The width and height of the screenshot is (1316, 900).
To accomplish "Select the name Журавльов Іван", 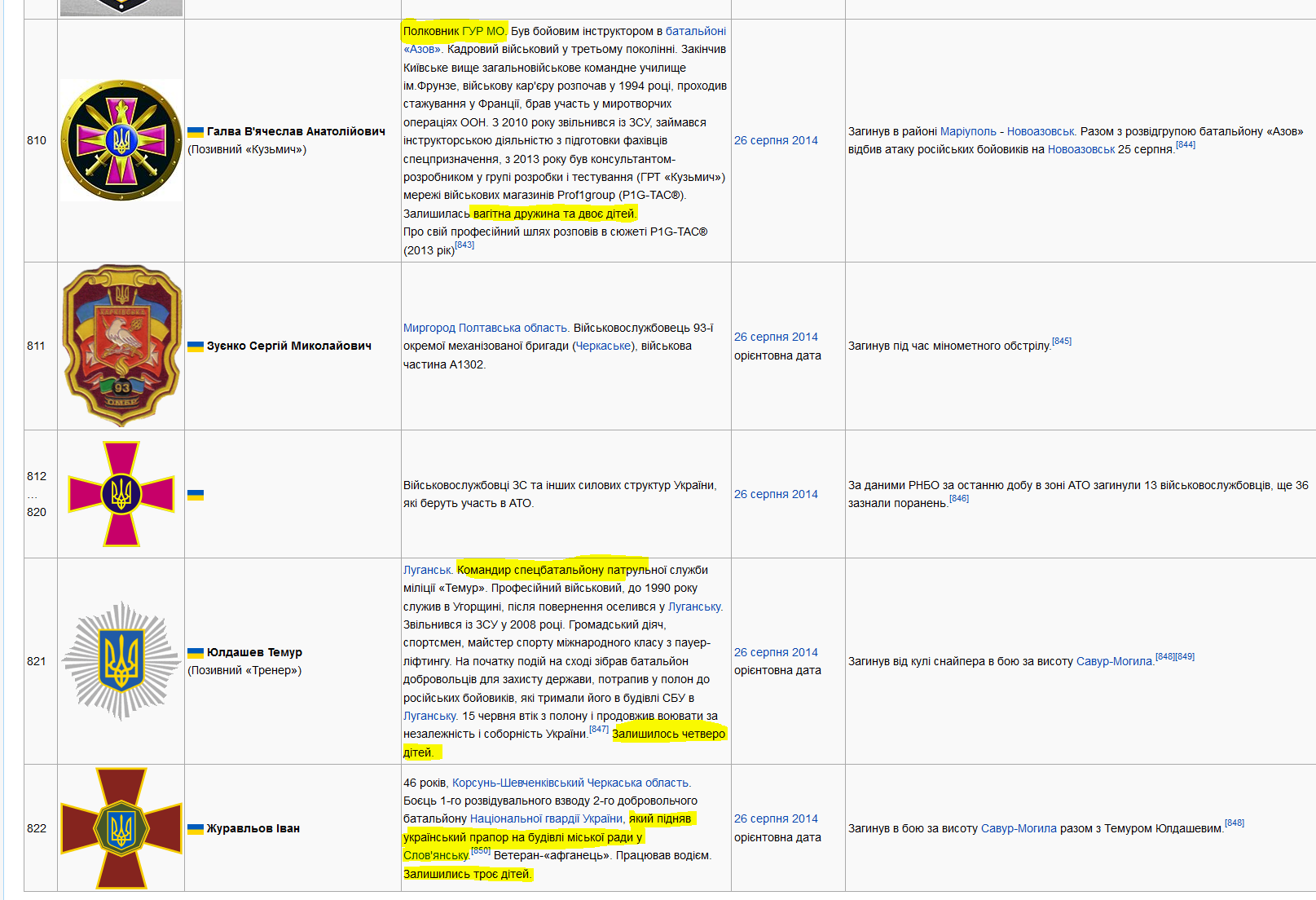I will (253, 828).
